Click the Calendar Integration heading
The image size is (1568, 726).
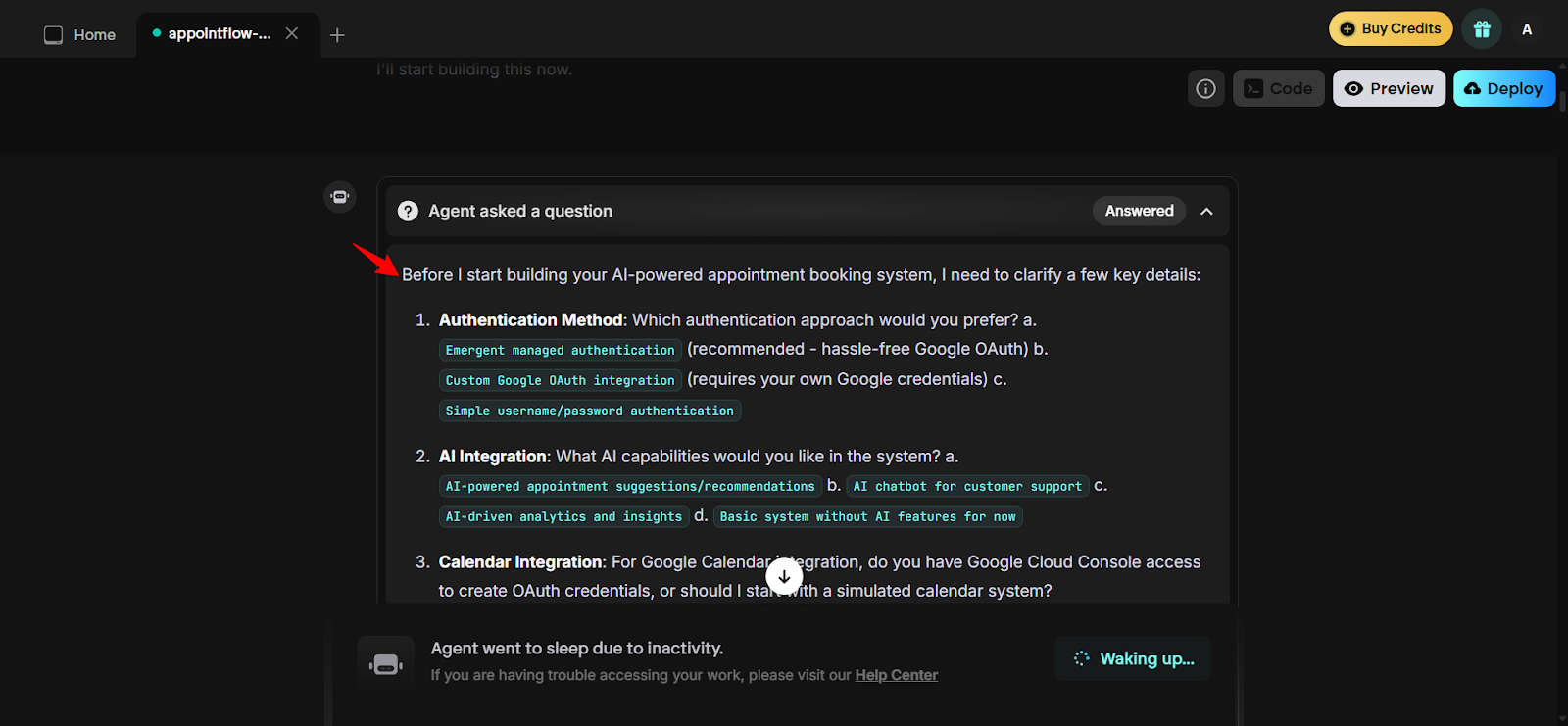tap(519, 562)
